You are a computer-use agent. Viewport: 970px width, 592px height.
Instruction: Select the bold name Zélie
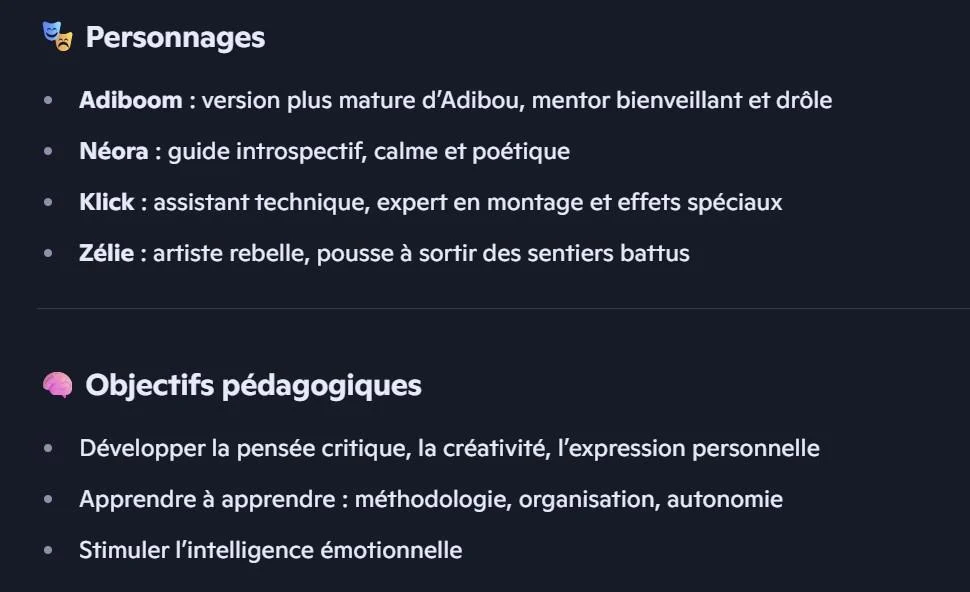click(x=106, y=253)
